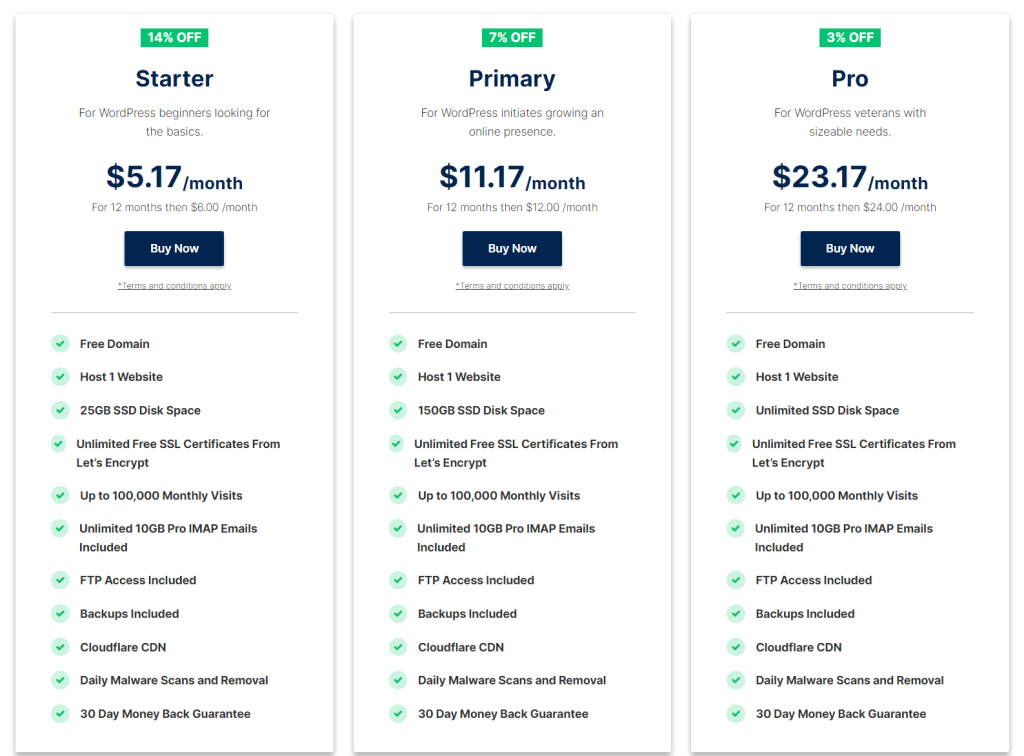Viewport: 1024px width, 756px height.
Task: Click checkmark beside Primary Backups Included
Action: 398,614
